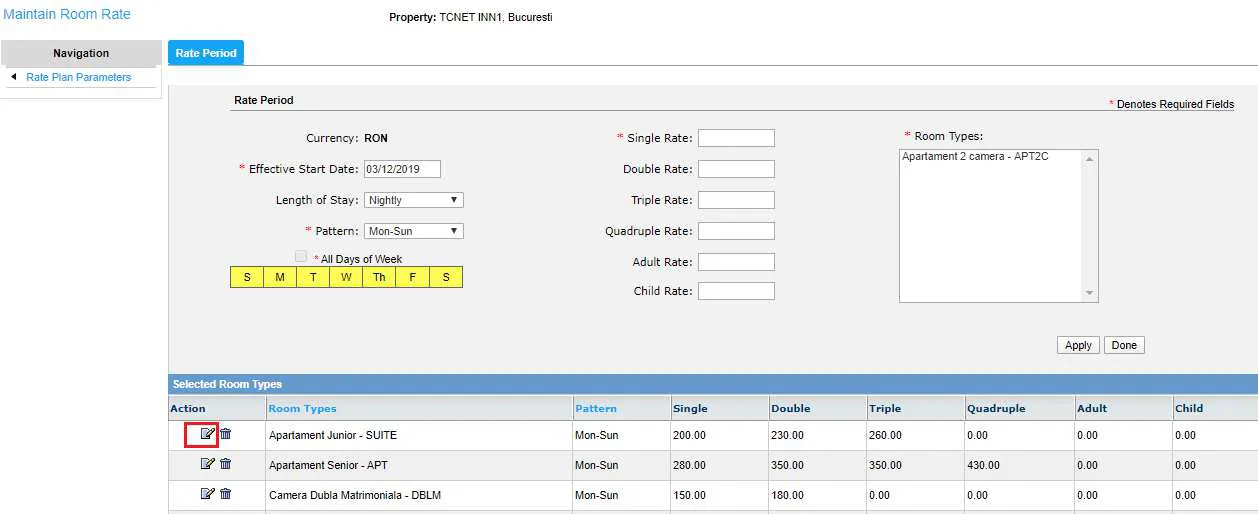1258x514 pixels.
Task: Switch to Rate Period tab
Action: 206,53
